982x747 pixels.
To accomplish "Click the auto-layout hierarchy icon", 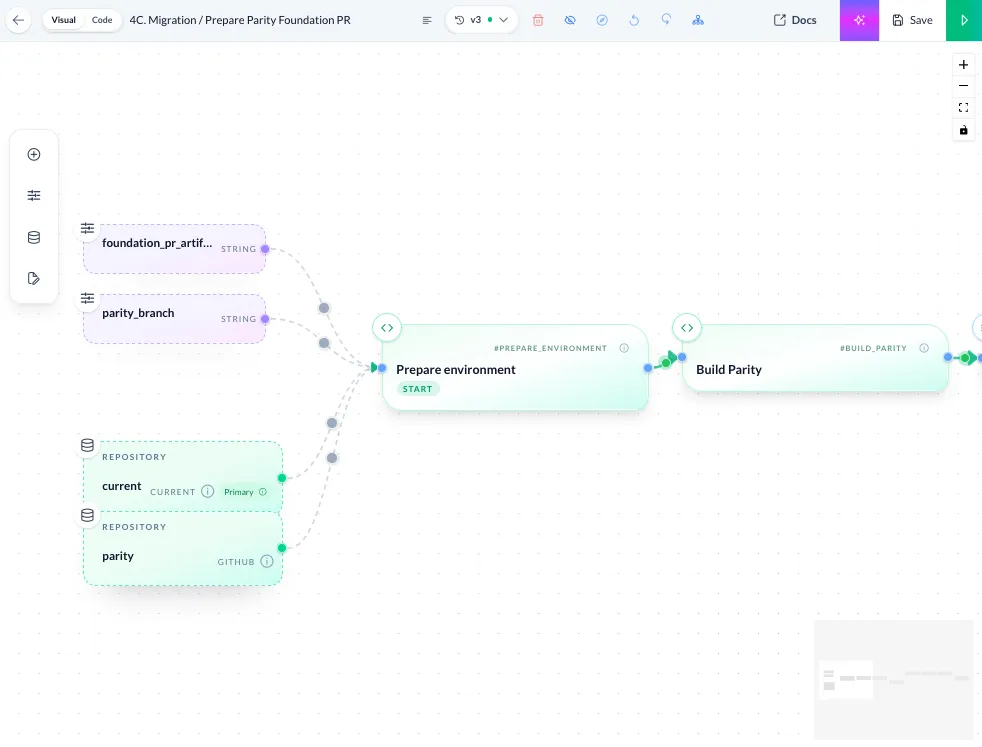I will click(x=698, y=20).
